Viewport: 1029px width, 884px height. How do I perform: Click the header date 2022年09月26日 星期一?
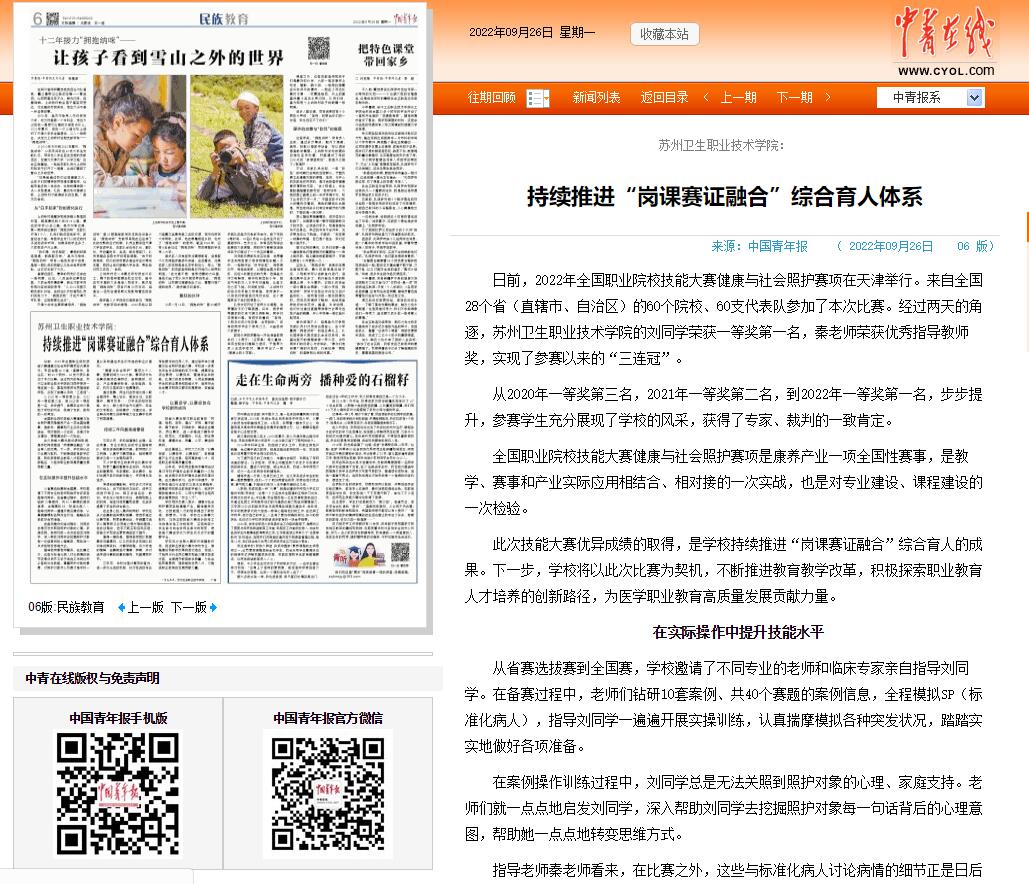coord(532,32)
